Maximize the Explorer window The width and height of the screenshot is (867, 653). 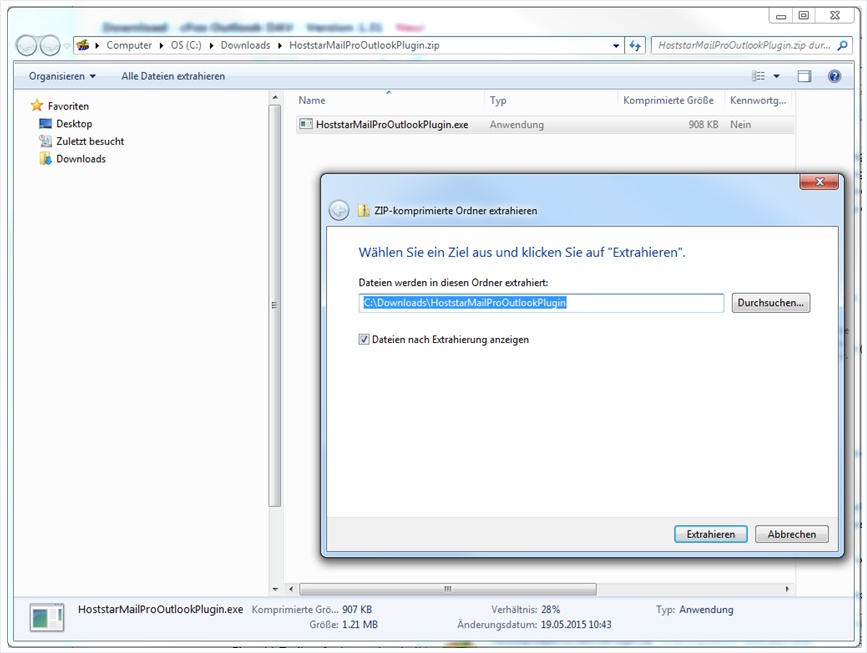coord(804,15)
